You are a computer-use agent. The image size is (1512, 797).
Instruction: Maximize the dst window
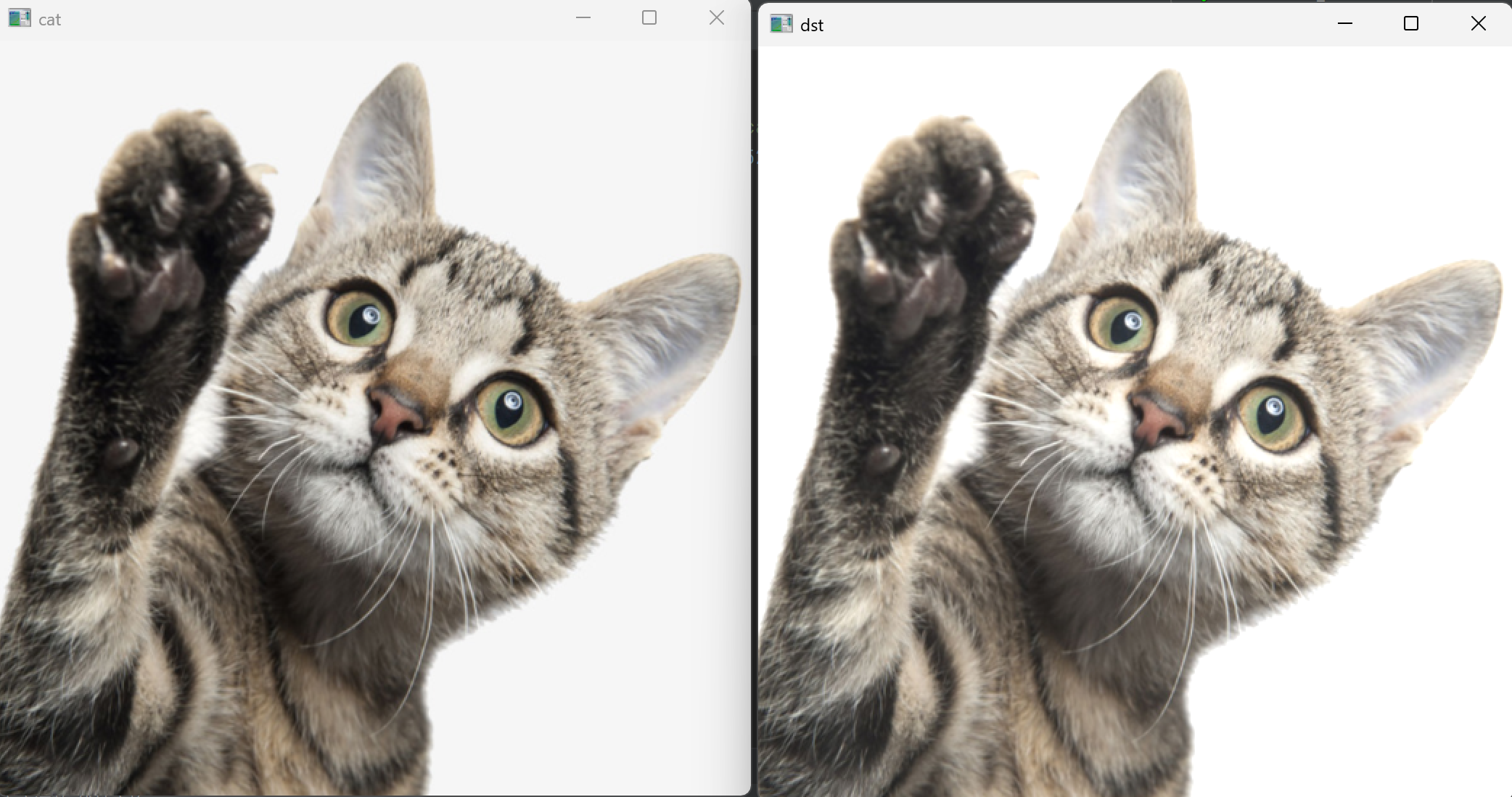pos(1411,23)
